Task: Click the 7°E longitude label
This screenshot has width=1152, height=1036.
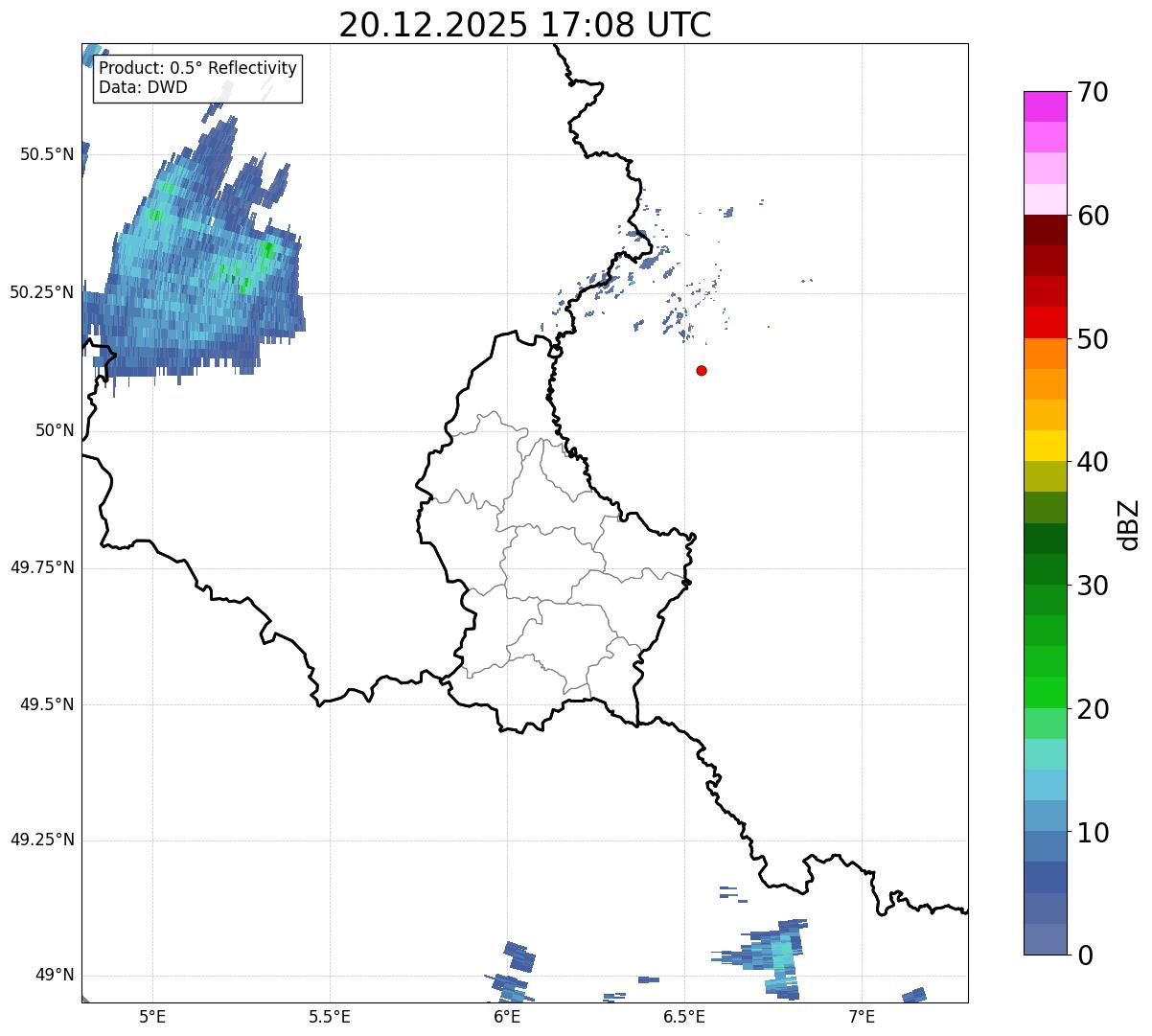Action: point(862,1017)
